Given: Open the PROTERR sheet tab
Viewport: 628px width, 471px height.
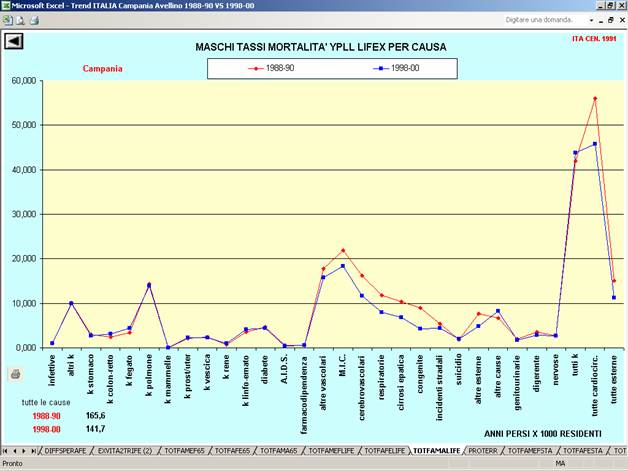Looking at the screenshot, I should 483,451.
